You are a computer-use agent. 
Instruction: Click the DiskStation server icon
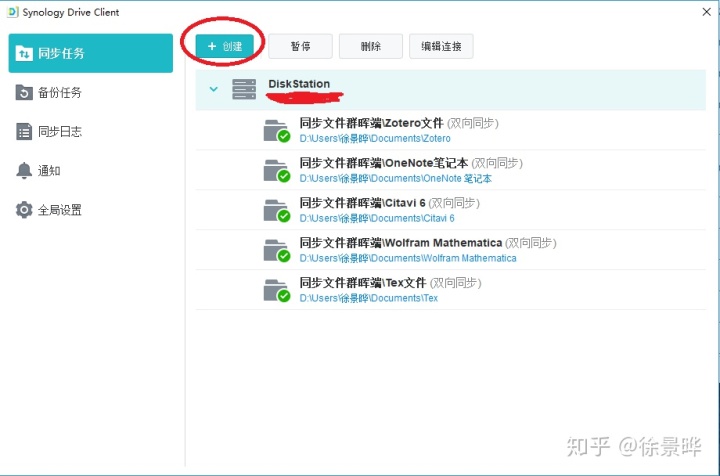tap(244, 89)
